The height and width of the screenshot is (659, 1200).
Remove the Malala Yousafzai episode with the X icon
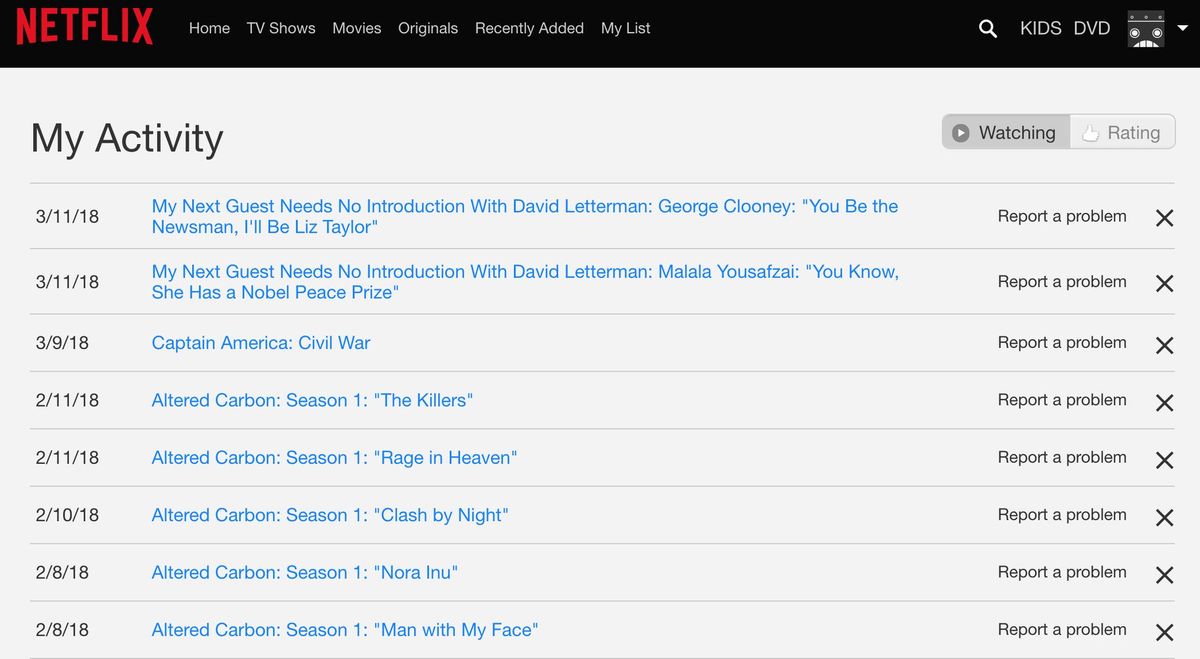coord(1164,283)
